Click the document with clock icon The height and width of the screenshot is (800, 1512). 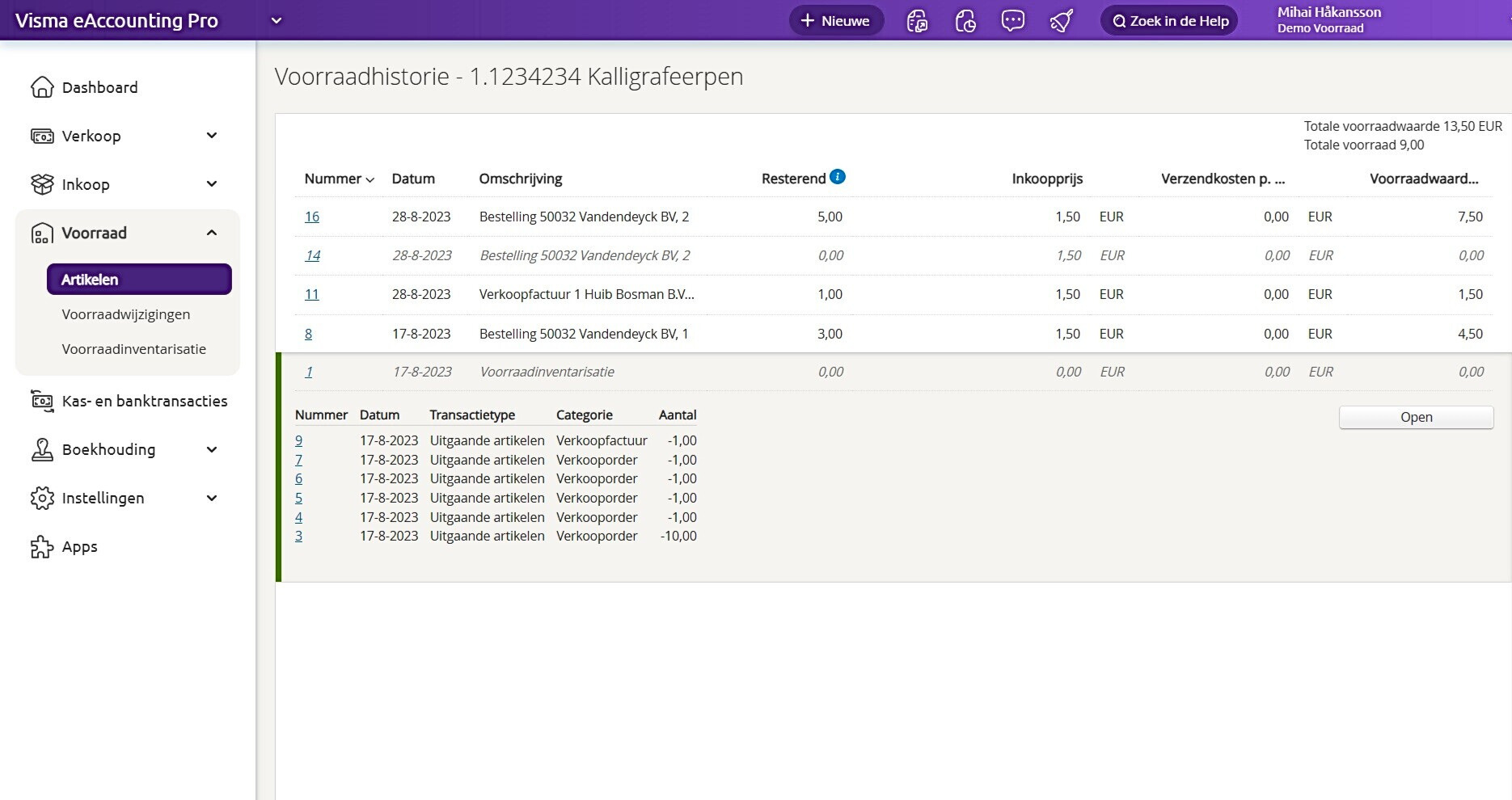click(x=965, y=21)
